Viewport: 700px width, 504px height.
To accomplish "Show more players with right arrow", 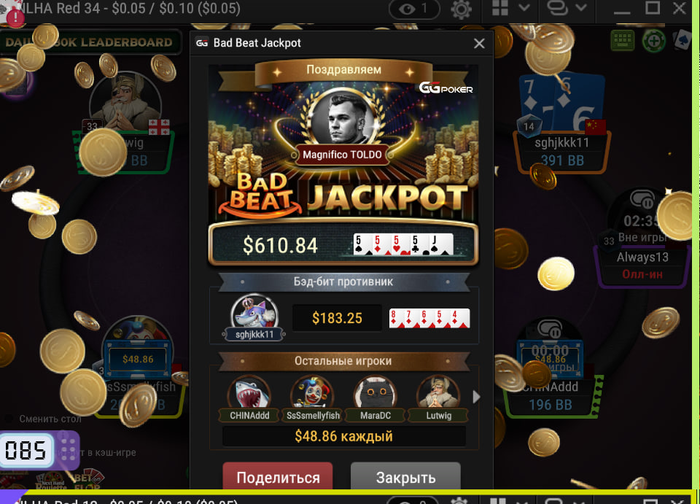I will (476, 396).
